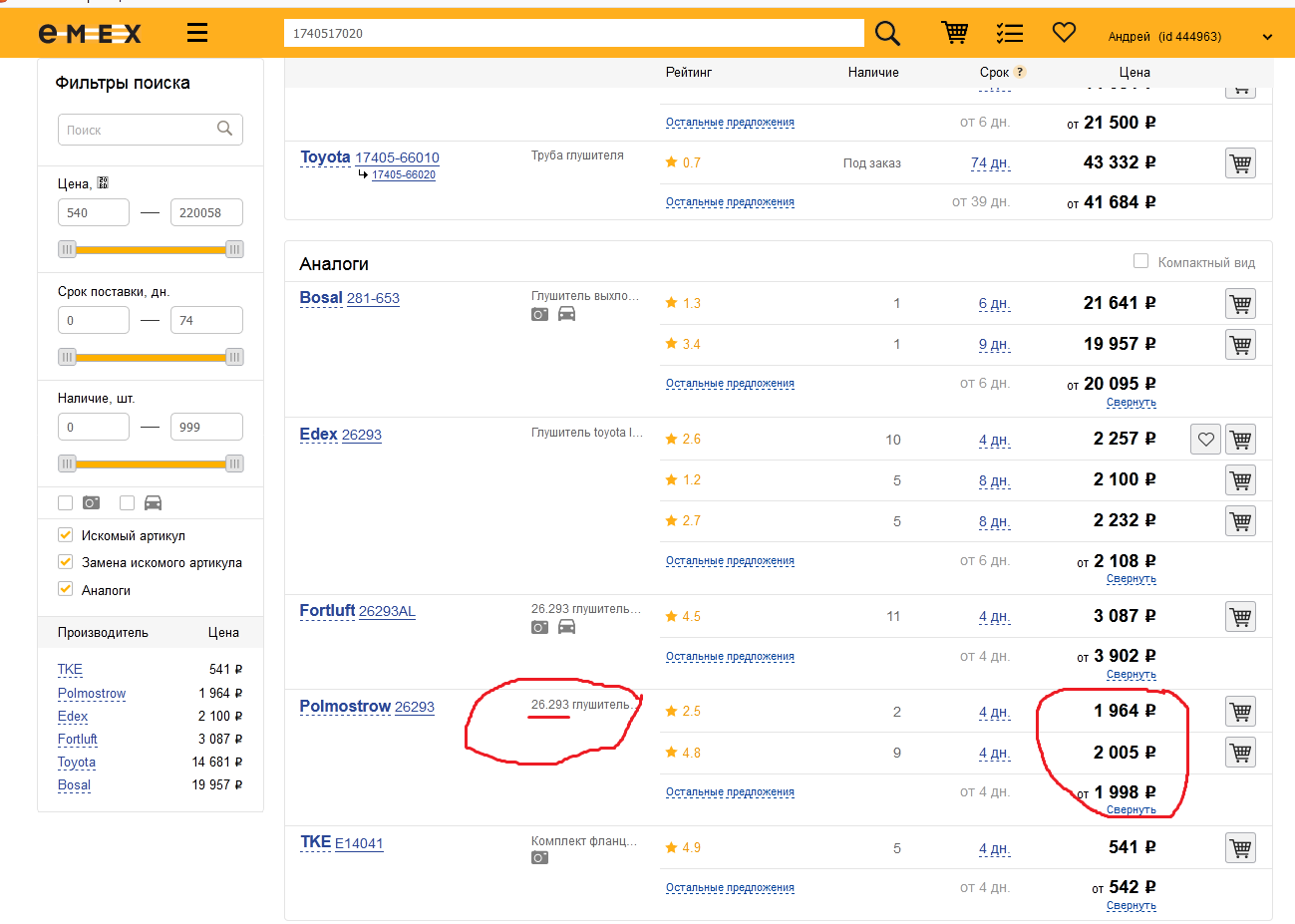Add Bosal 19 957 ₽ offer to cart
1295x924 pixels.
click(x=1240, y=345)
